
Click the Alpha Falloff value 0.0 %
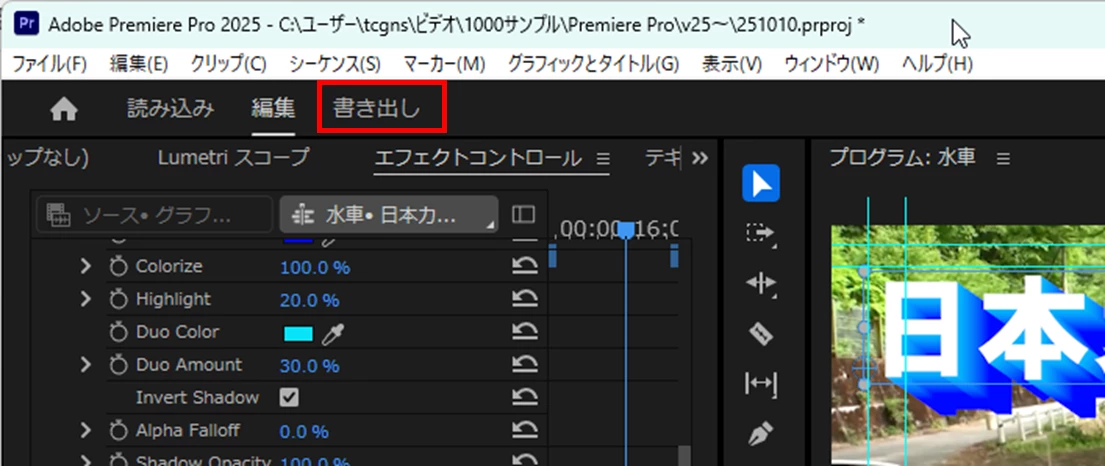click(x=304, y=431)
